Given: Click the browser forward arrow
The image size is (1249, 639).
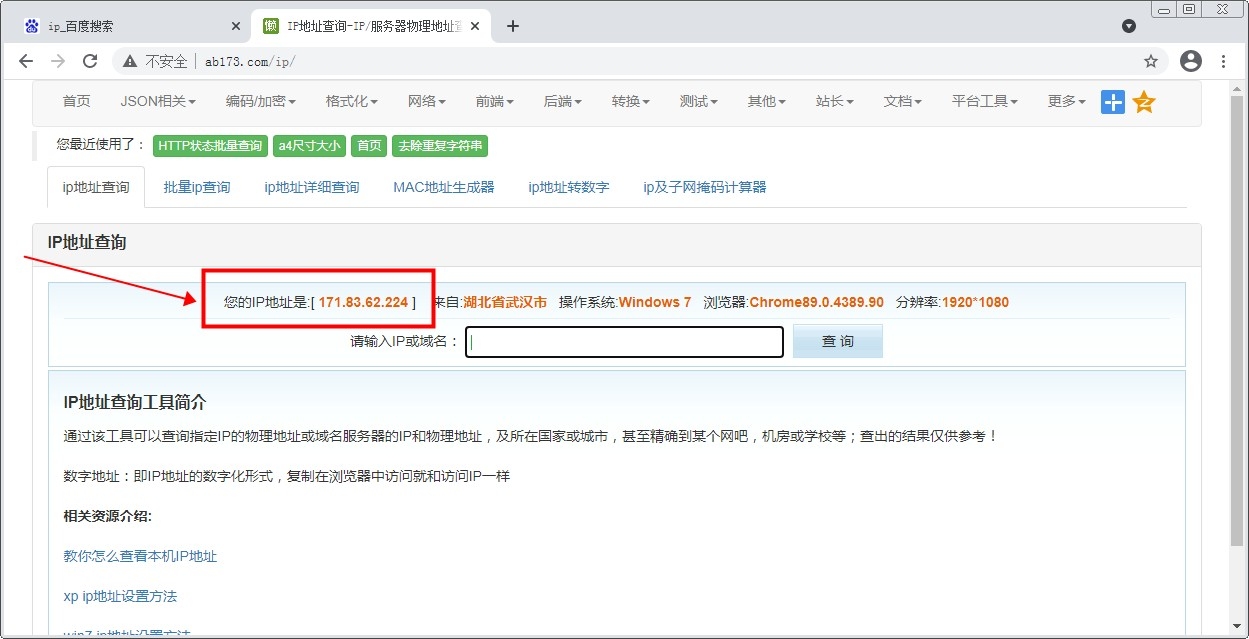Looking at the screenshot, I should pos(58,61).
